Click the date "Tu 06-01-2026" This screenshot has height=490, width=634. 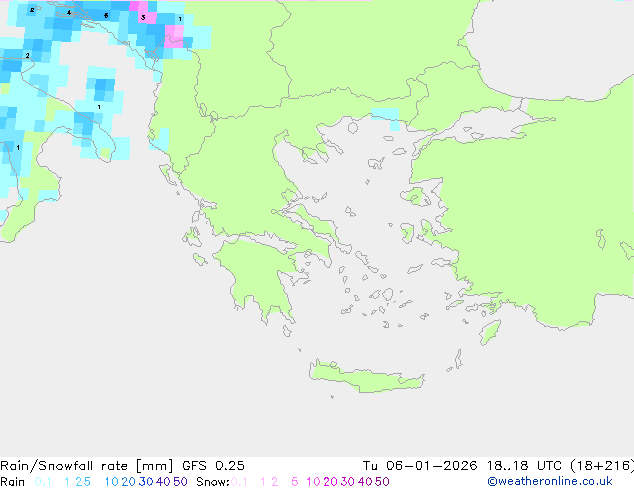pyautogui.click(x=420, y=466)
